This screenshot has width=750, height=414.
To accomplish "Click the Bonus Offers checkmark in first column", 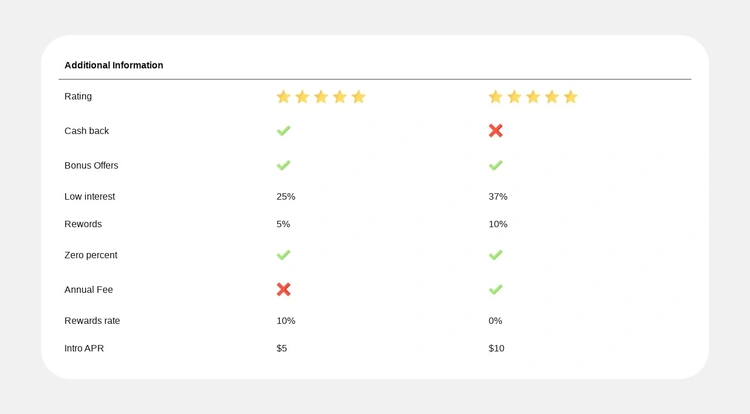I will (284, 165).
